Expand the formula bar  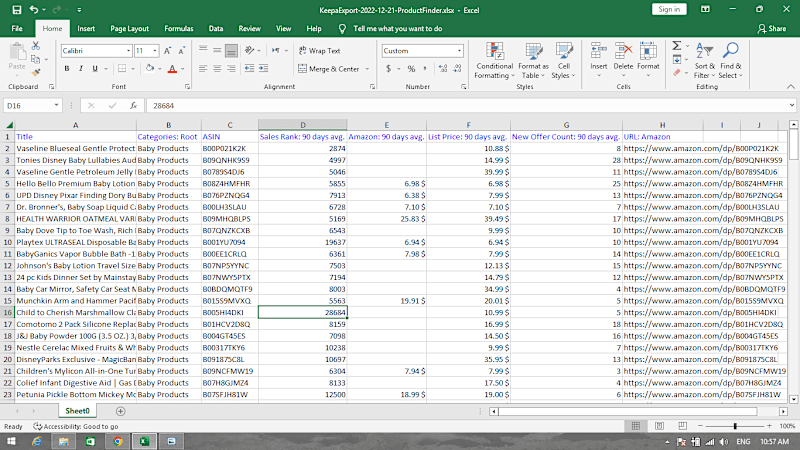coord(791,106)
